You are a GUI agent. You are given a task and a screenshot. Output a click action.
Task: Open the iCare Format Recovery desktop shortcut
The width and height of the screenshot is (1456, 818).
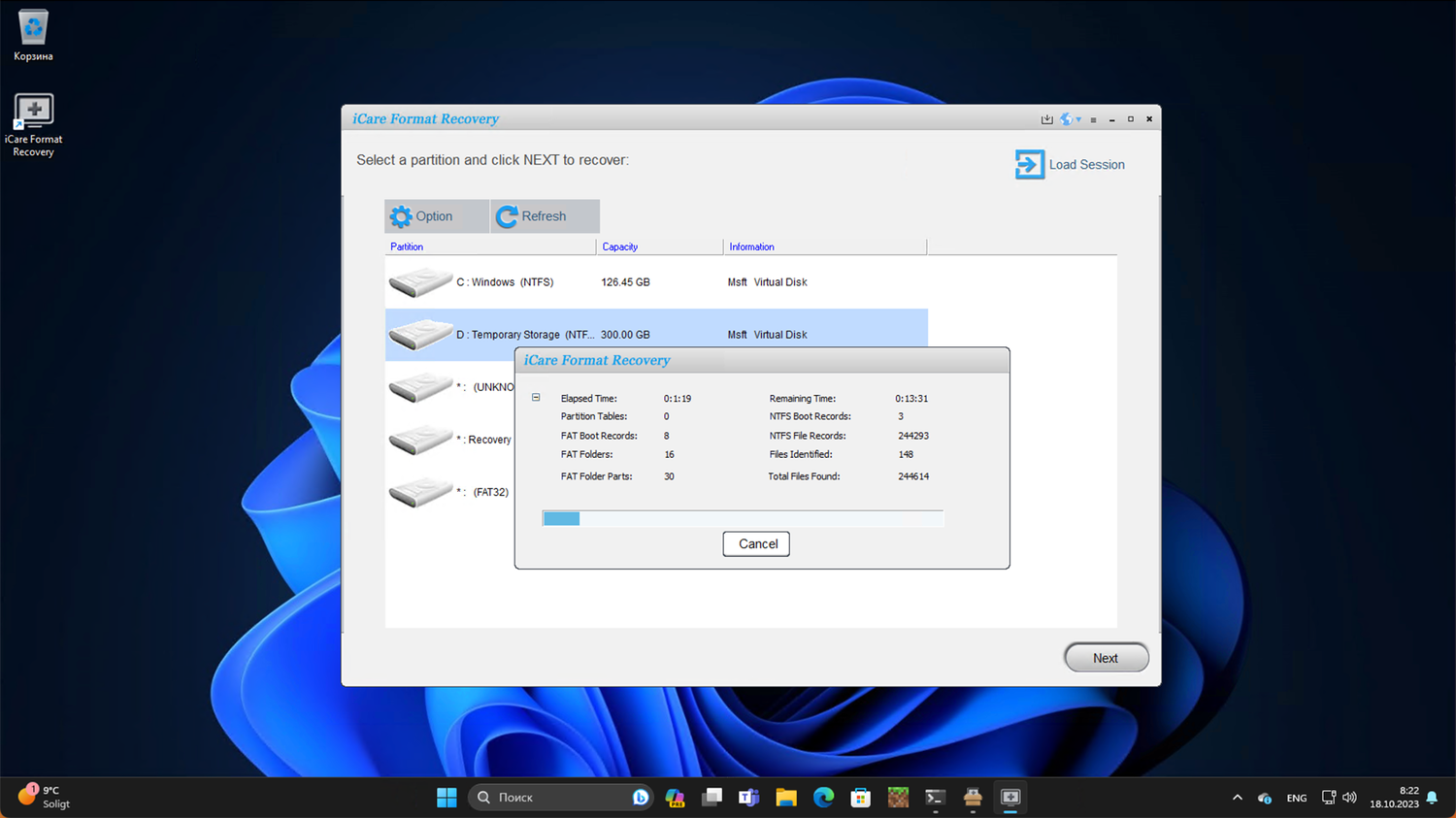coord(33,125)
